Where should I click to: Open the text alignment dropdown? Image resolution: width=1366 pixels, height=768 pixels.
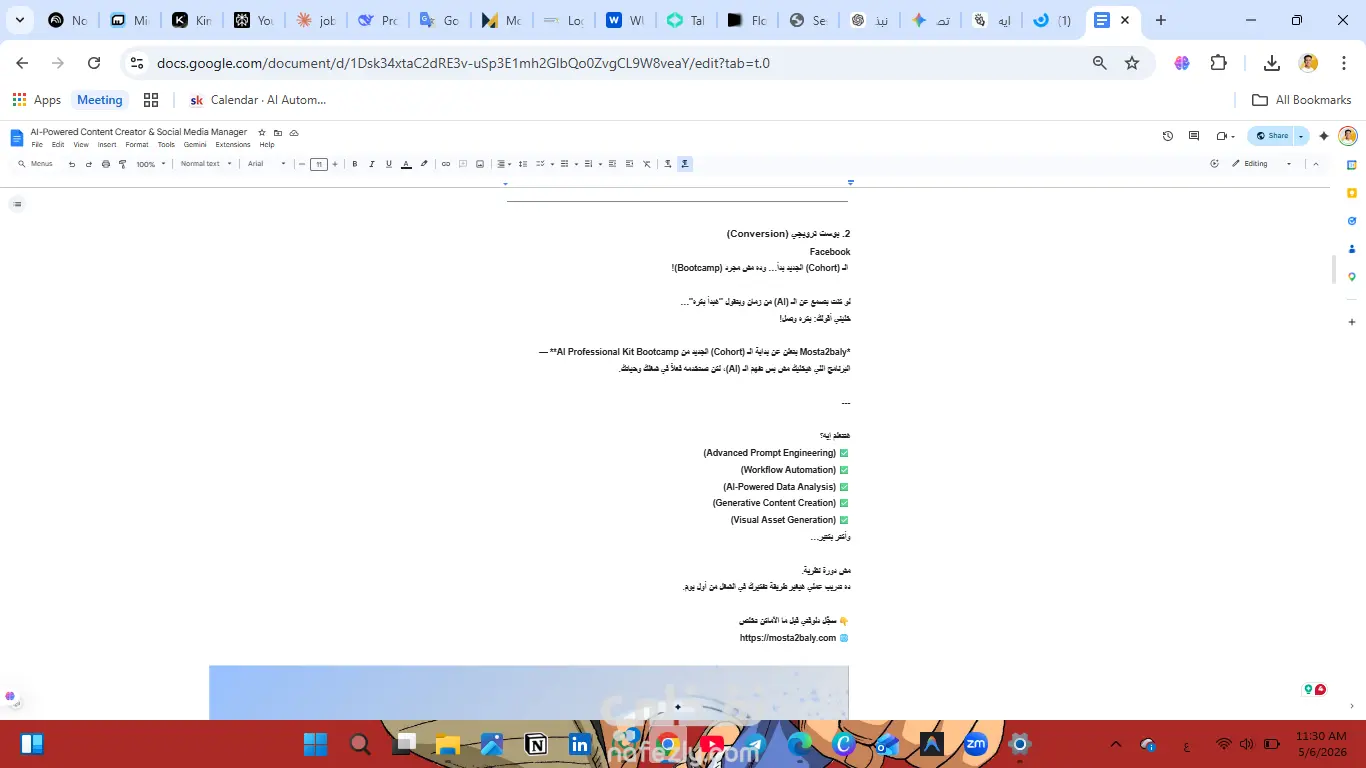tap(504, 164)
